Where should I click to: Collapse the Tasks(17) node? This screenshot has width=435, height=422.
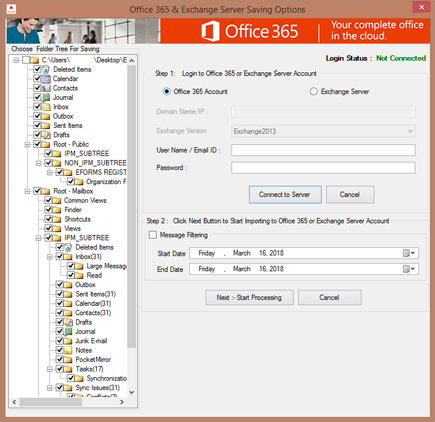pyautogui.click(x=50, y=369)
